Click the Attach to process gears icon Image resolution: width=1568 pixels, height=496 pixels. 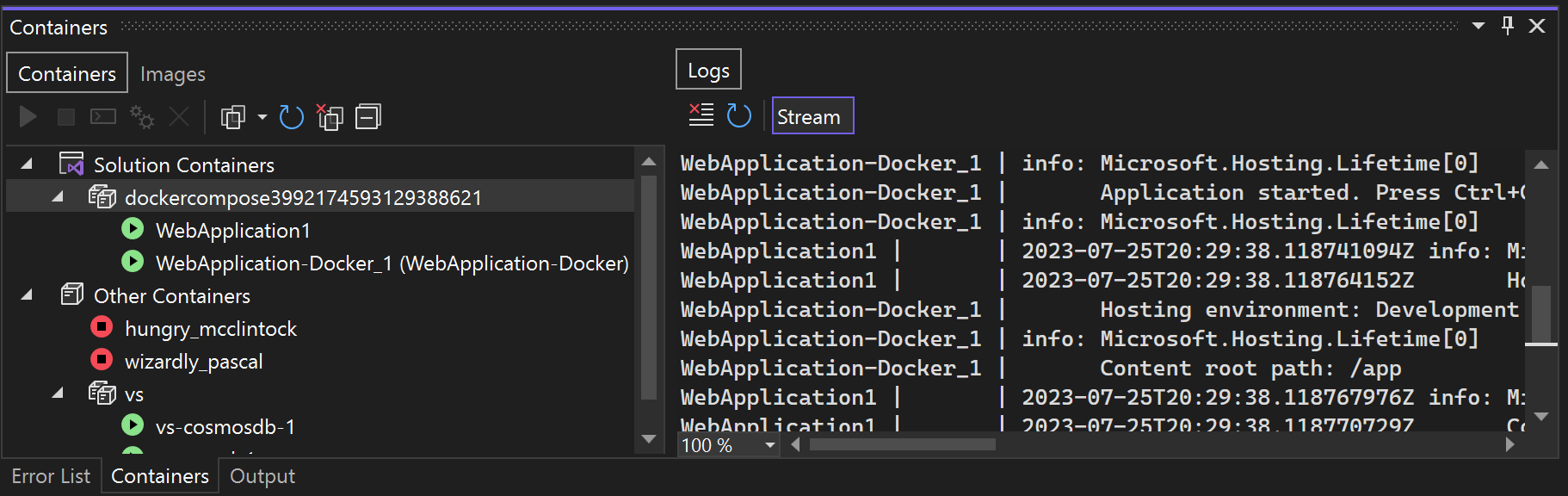141,116
